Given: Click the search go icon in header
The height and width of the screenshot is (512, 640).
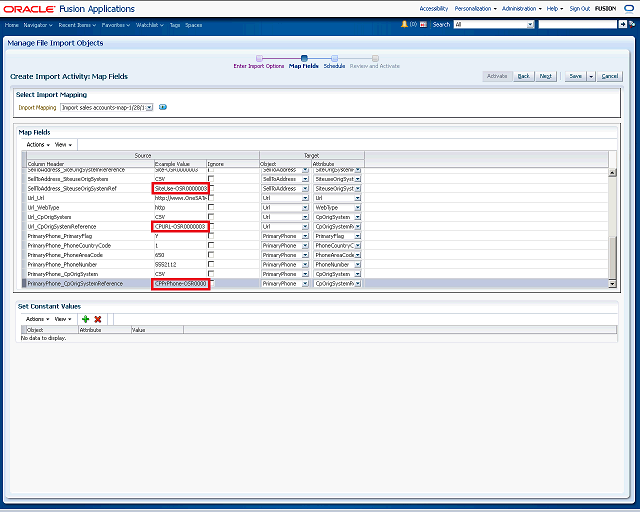Looking at the screenshot, I should point(625,23).
